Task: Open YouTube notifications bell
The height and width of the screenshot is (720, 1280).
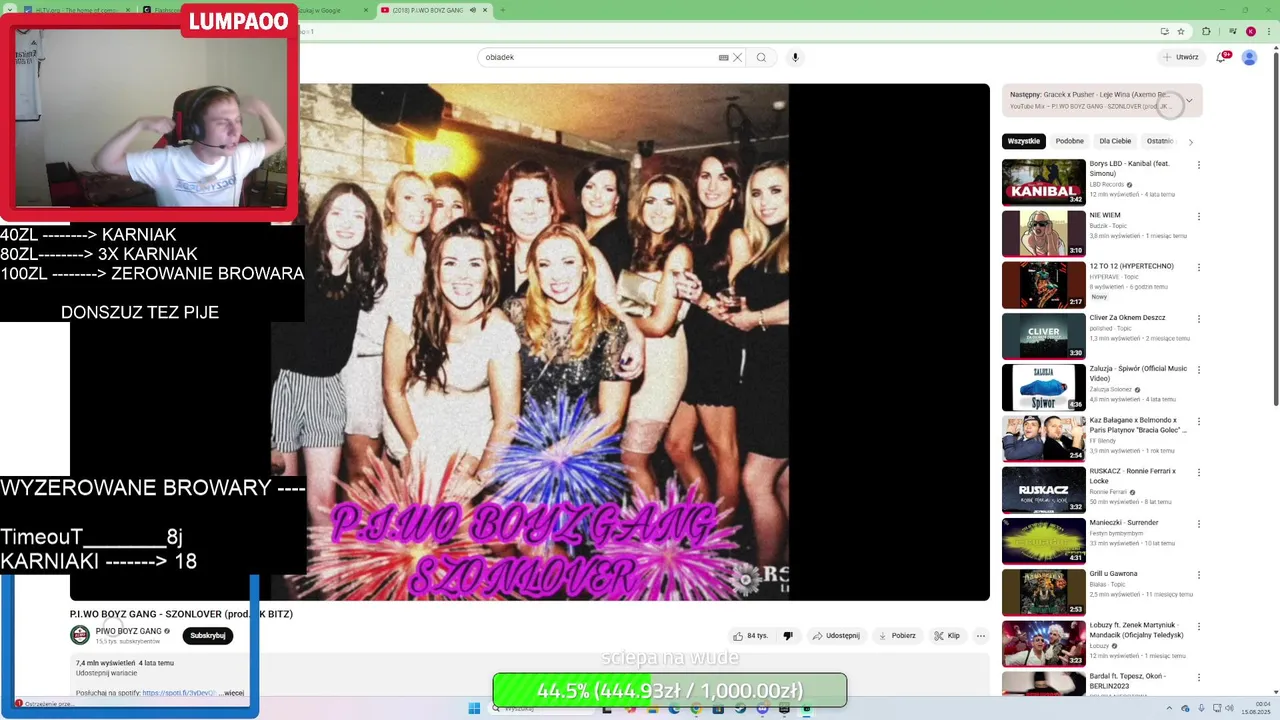Action: (1221, 57)
